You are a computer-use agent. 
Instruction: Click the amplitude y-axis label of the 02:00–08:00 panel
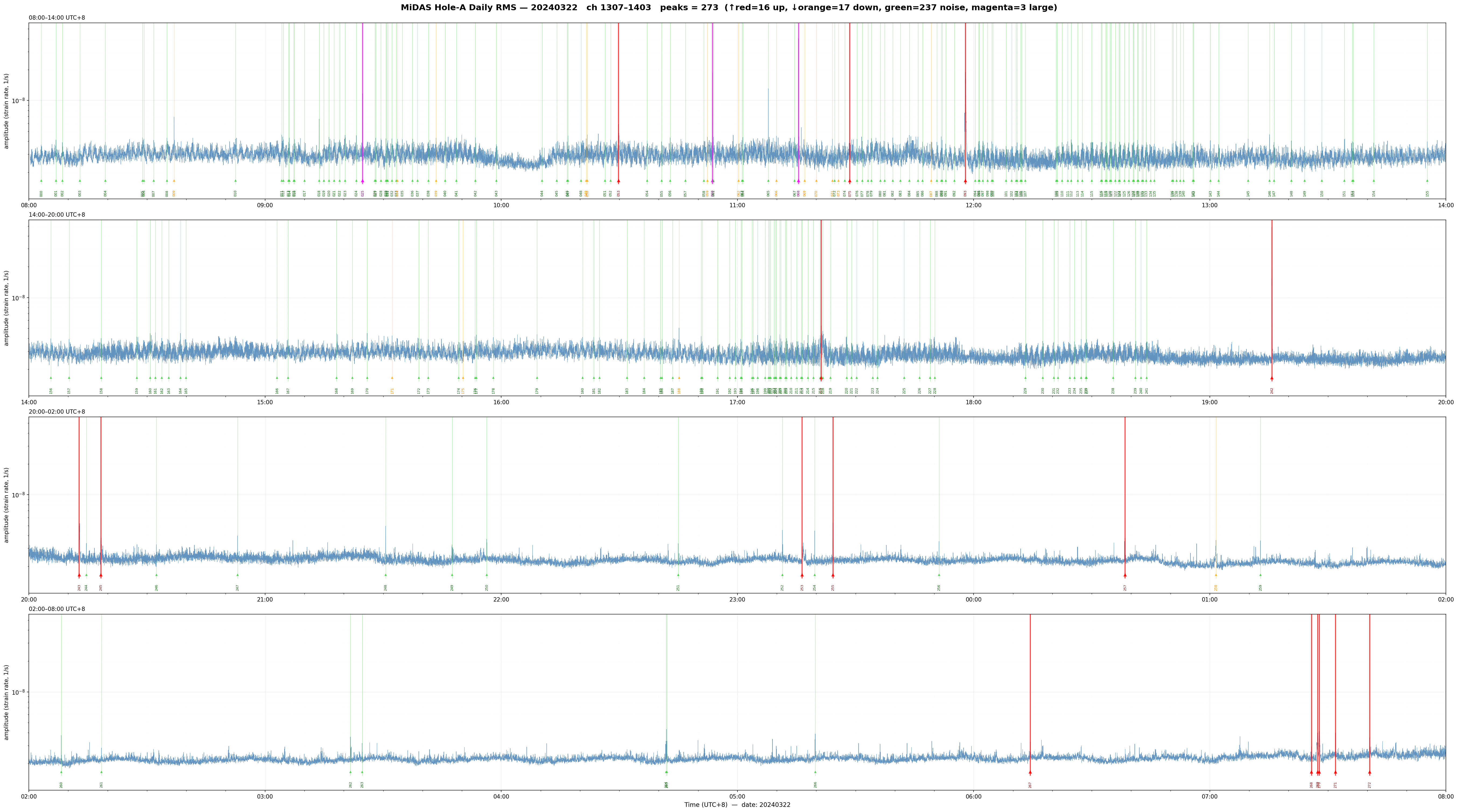coord(7,702)
